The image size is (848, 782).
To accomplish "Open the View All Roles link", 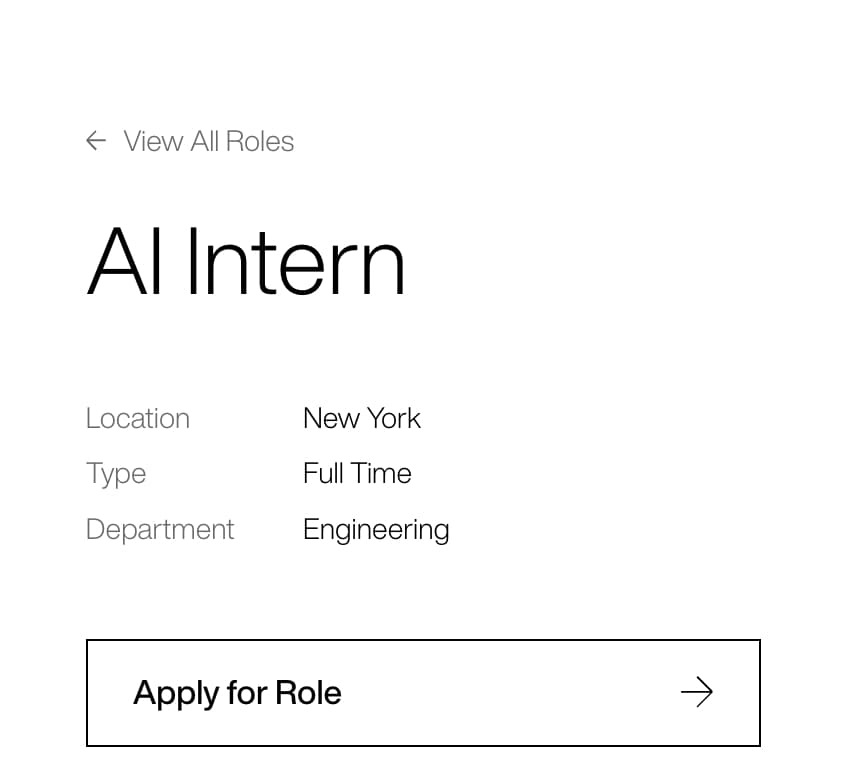I will 208,141.
